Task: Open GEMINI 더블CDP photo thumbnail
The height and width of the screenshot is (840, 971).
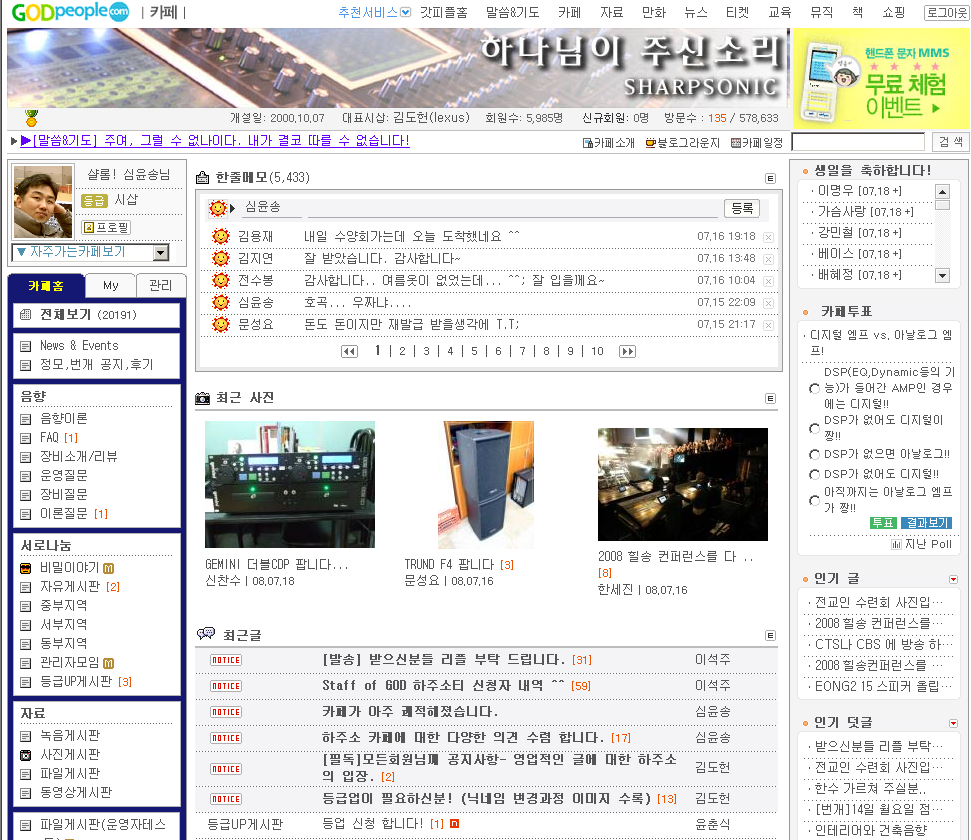Action: click(x=290, y=484)
